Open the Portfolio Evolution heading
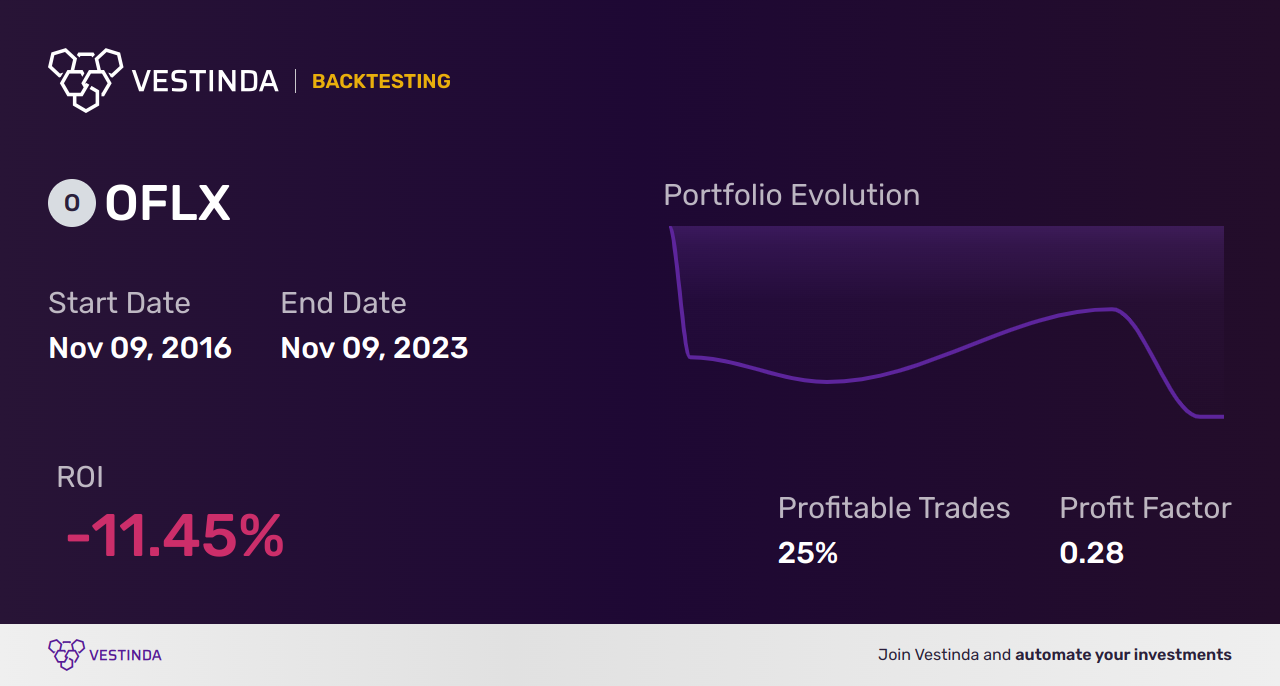The width and height of the screenshot is (1280, 686). click(791, 195)
